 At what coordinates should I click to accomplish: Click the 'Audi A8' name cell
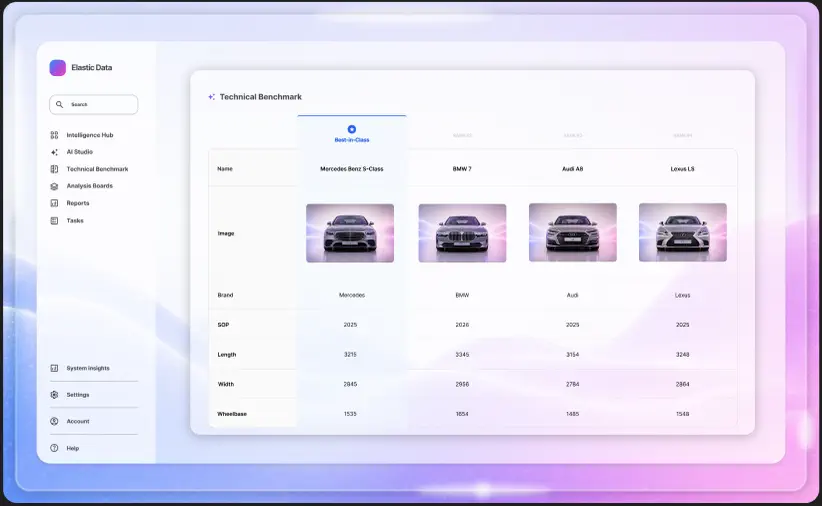572,169
